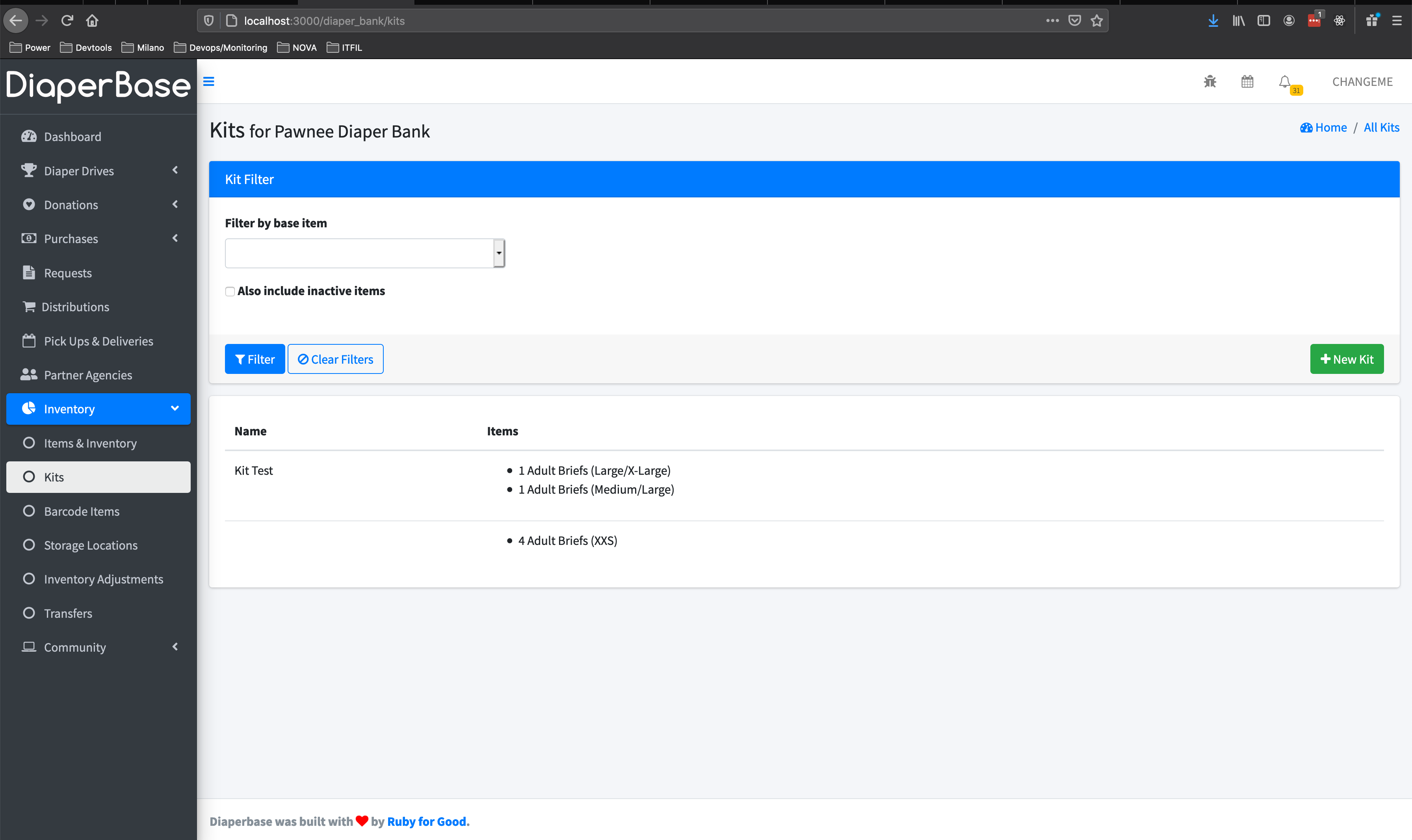The image size is (1412, 840).
Task: Open Barcode Items in the sidebar
Action: click(82, 511)
